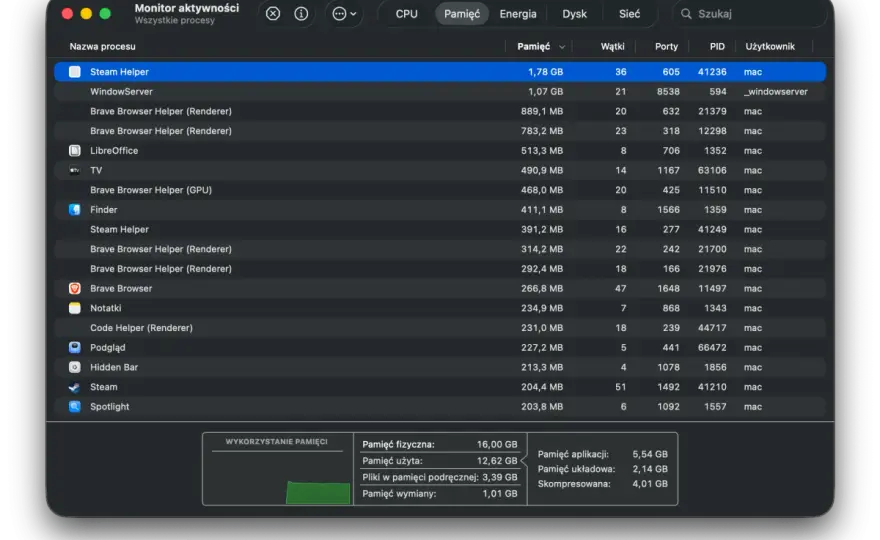Viewport: 880px width, 540px height.
Task: Select Brave Browser Helper (Renderer) 292,4 MB row
Action: (x=440, y=268)
